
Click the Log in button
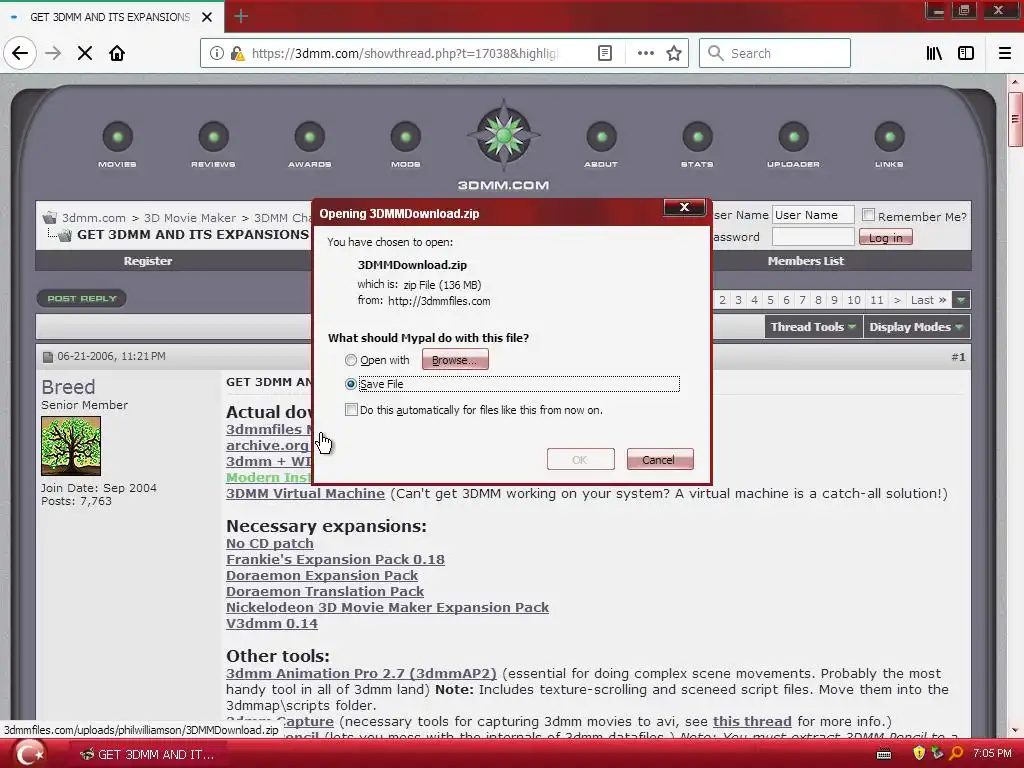[886, 238]
